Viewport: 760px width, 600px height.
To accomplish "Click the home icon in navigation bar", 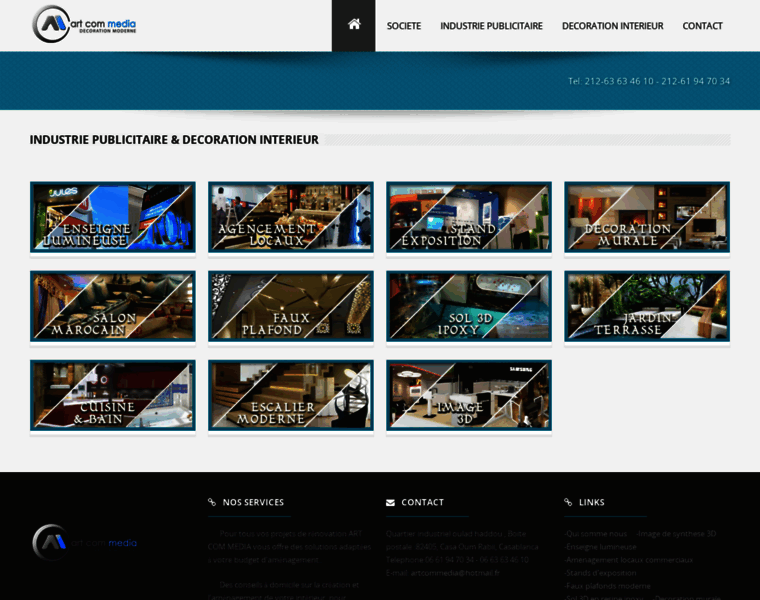I will [x=353, y=25].
